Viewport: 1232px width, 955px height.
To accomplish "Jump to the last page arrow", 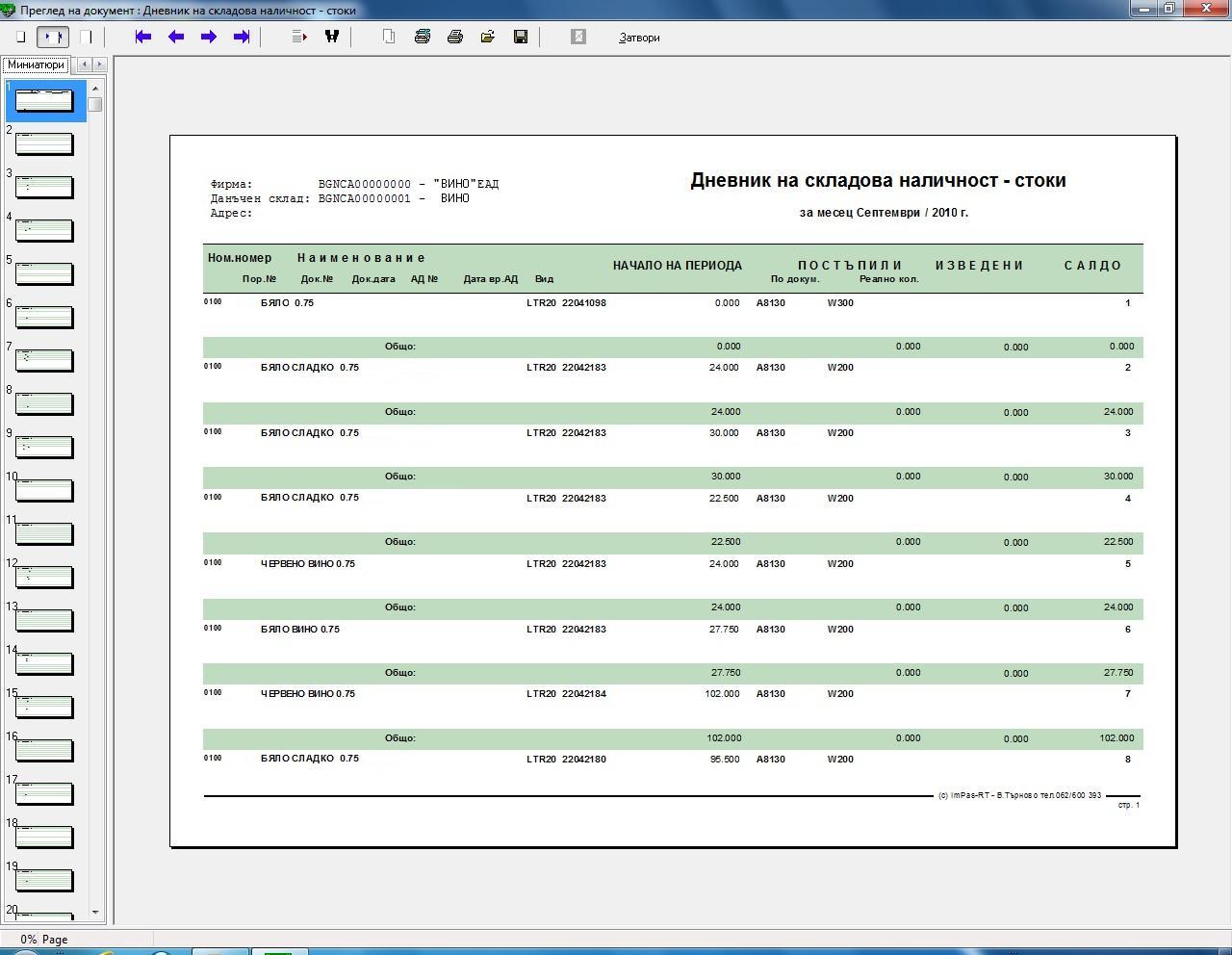I will [x=242, y=37].
